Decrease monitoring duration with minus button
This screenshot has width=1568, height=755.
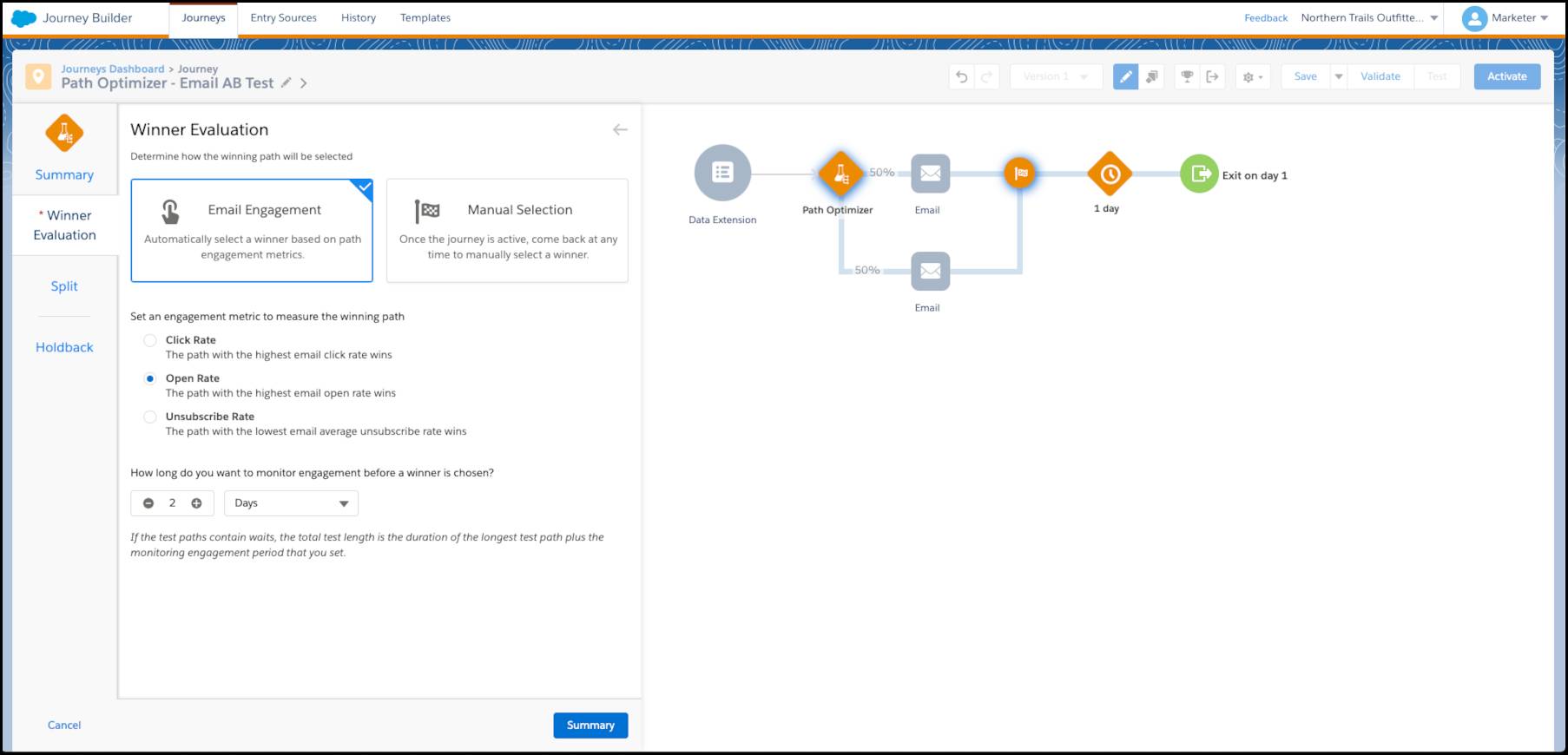[x=148, y=503]
